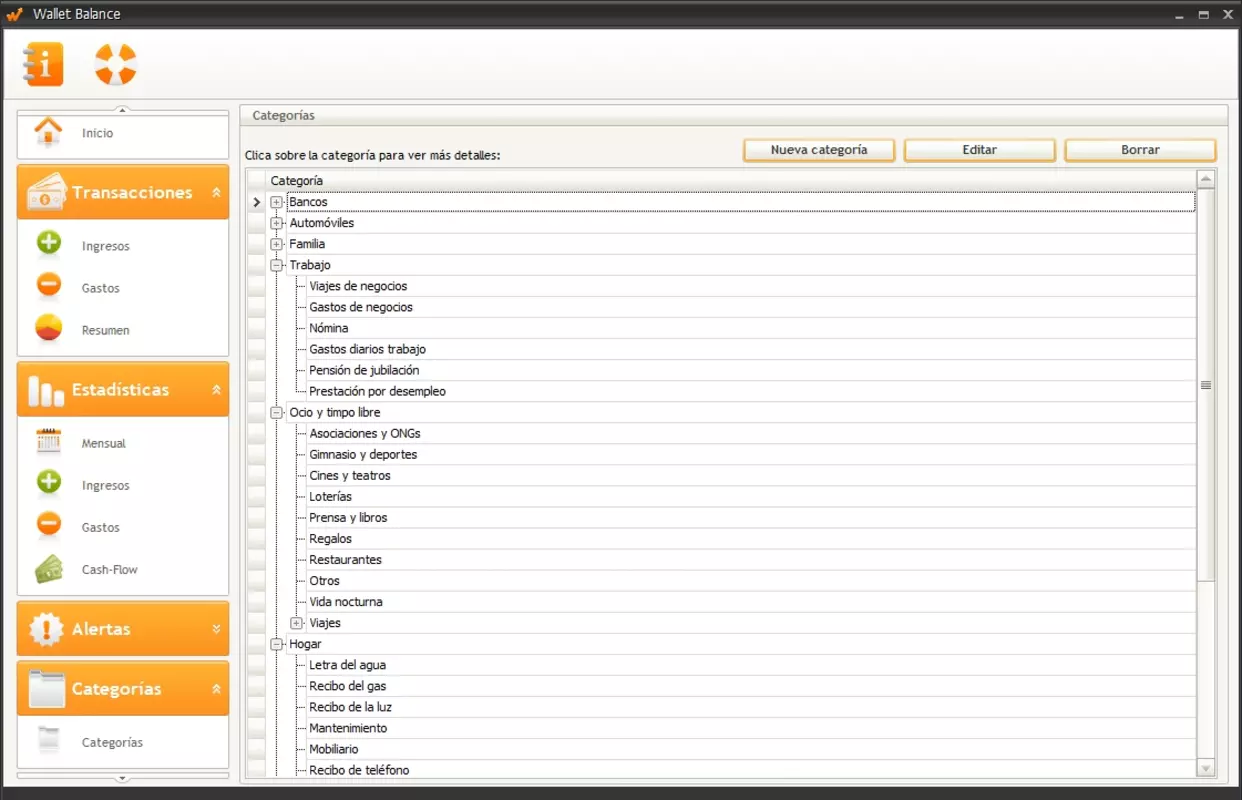Click the green plus icon beside Transacciones Ingresos
This screenshot has height=800, width=1242.
click(x=49, y=243)
